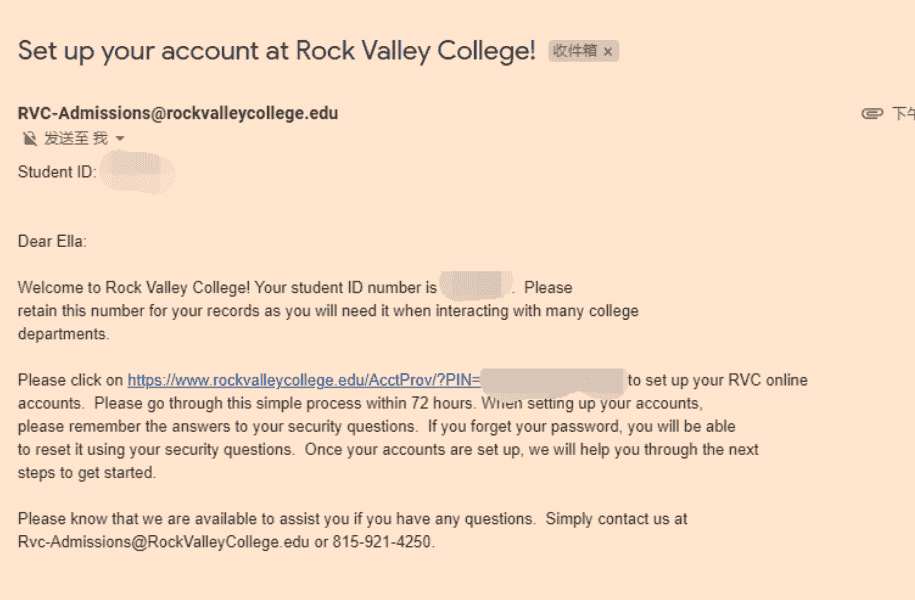Click the Student ID label text
This screenshot has width=915, height=600.
pos(57,172)
